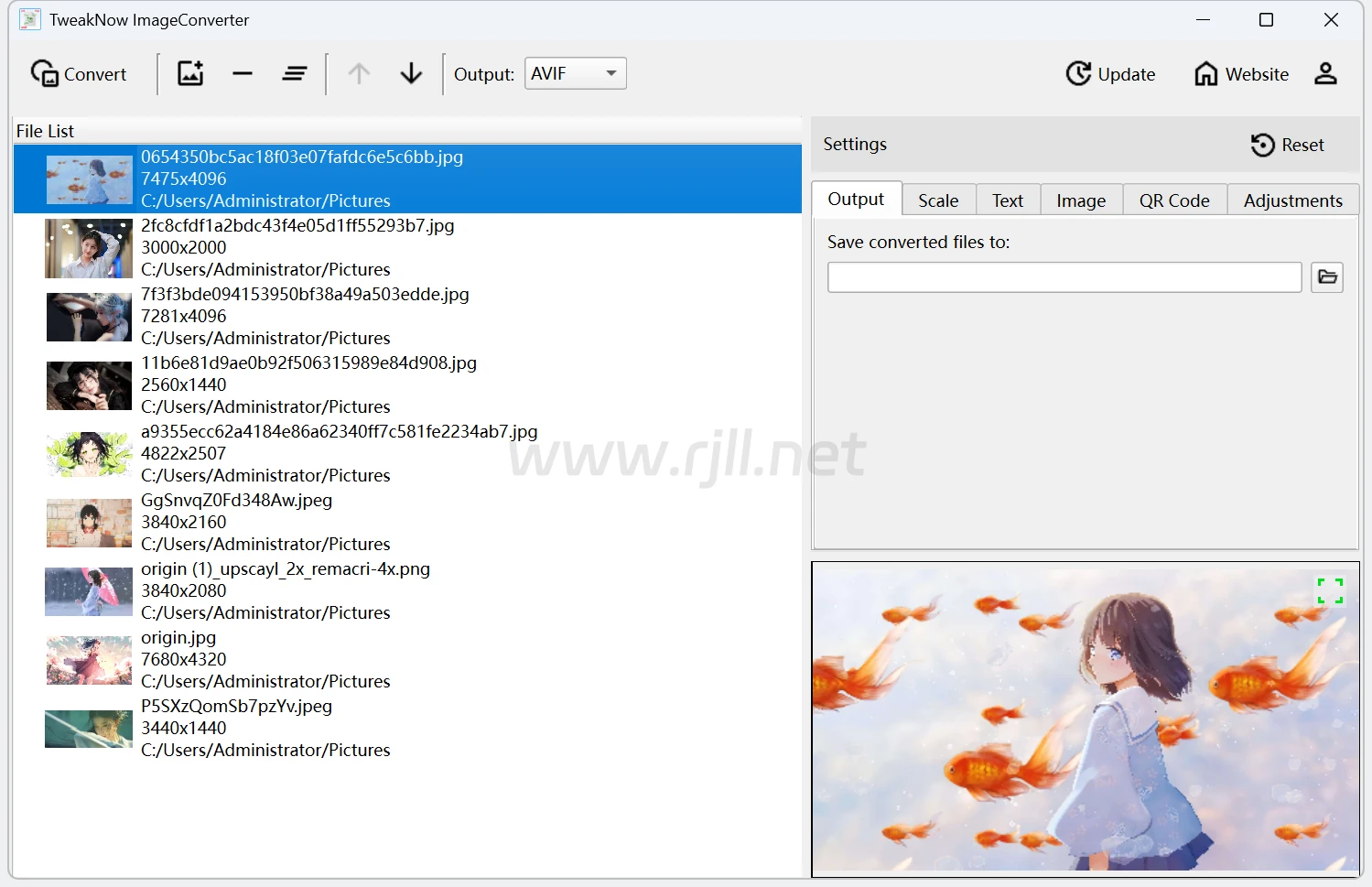Screen dimensions: 1372x887
Task: Select origin.jpg in the file list
Action: pos(265,659)
